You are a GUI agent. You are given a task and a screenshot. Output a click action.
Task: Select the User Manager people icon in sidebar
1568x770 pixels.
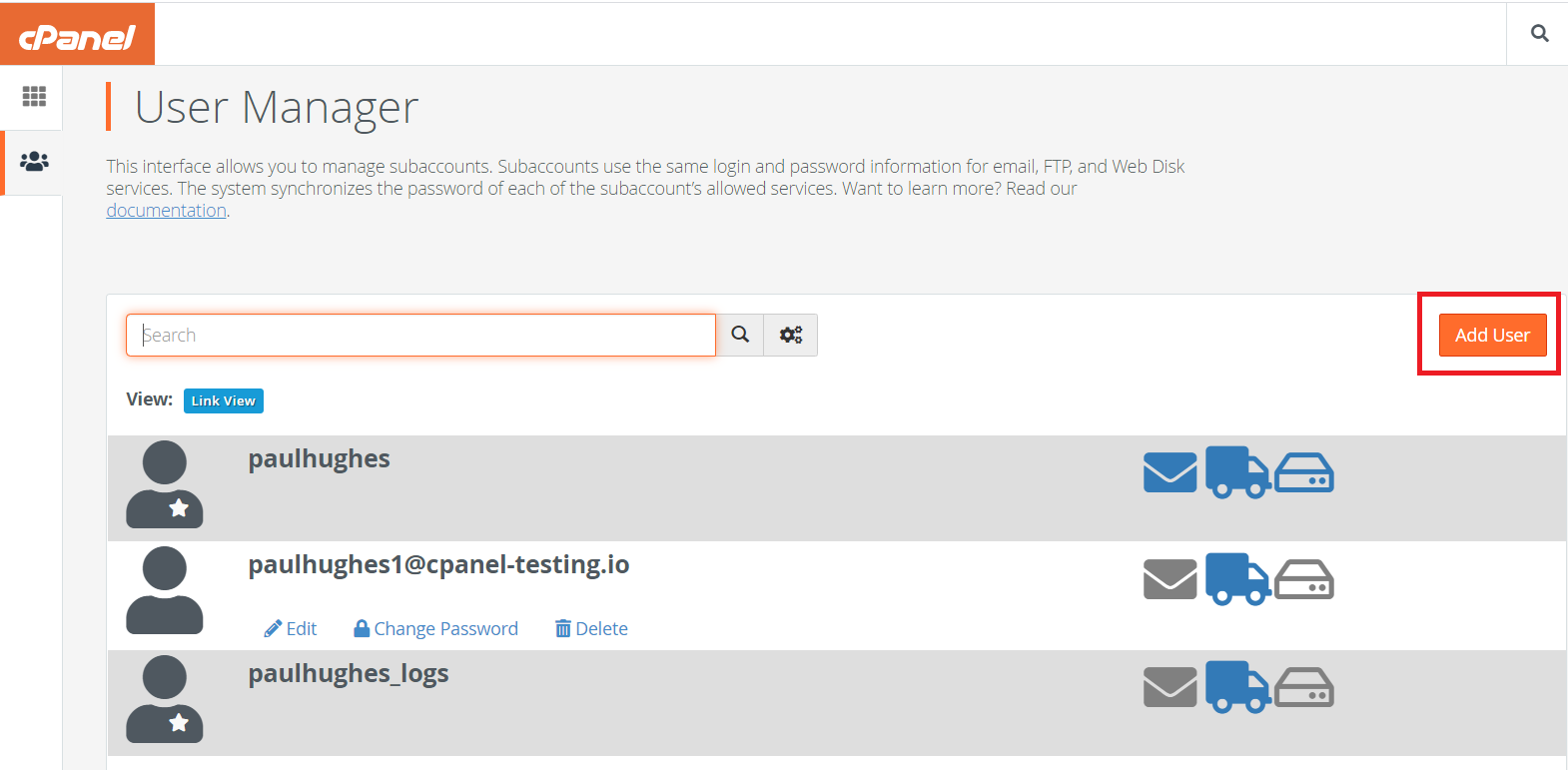point(34,161)
